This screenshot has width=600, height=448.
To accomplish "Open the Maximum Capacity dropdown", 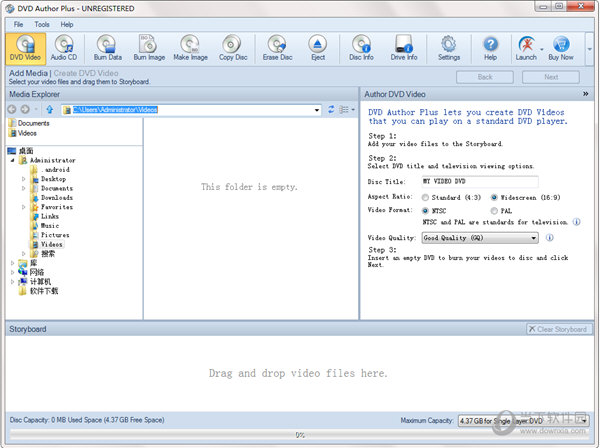I will pyautogui.click(x=523, y=421).
